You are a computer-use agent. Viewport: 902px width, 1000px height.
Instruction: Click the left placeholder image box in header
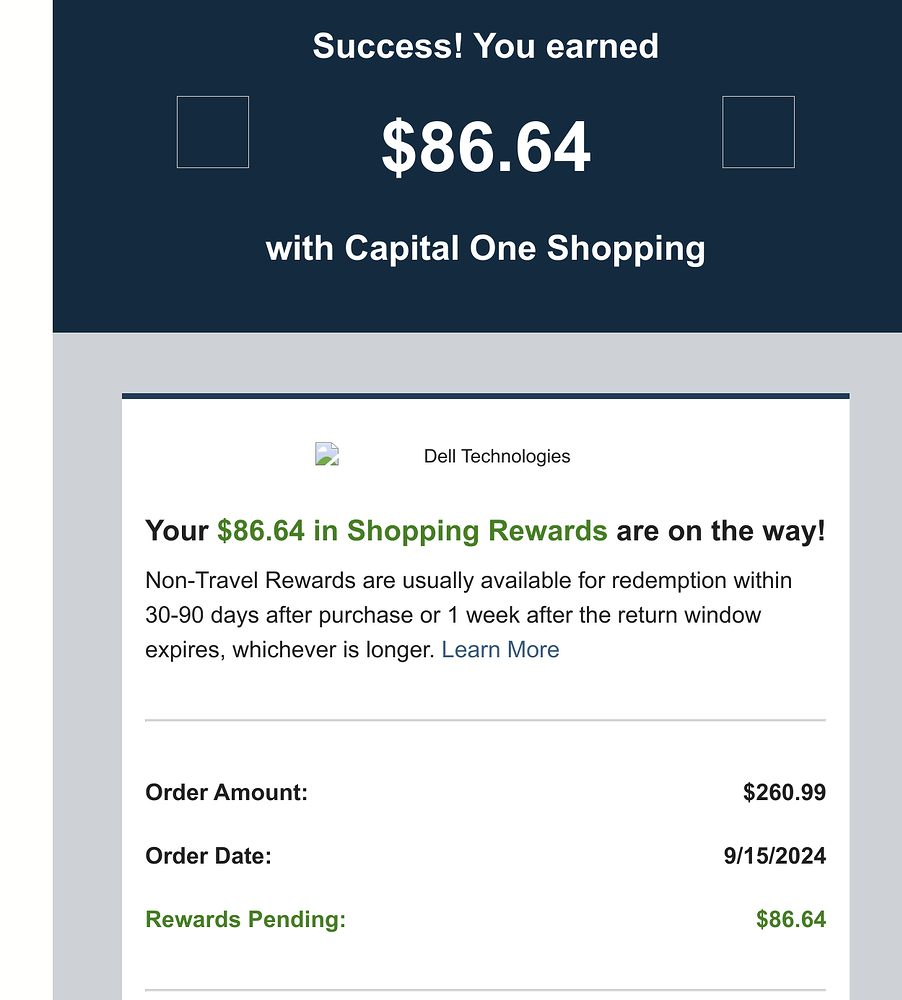[x=212, y=132]
